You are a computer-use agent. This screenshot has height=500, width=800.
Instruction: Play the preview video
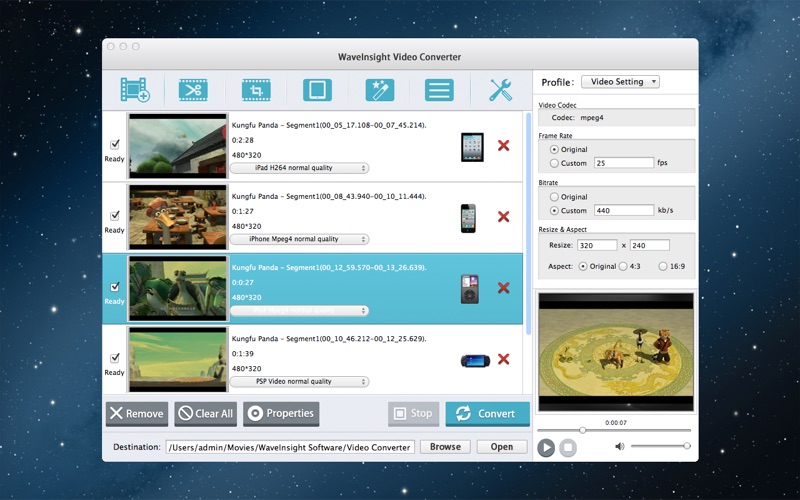pos(546,448)
